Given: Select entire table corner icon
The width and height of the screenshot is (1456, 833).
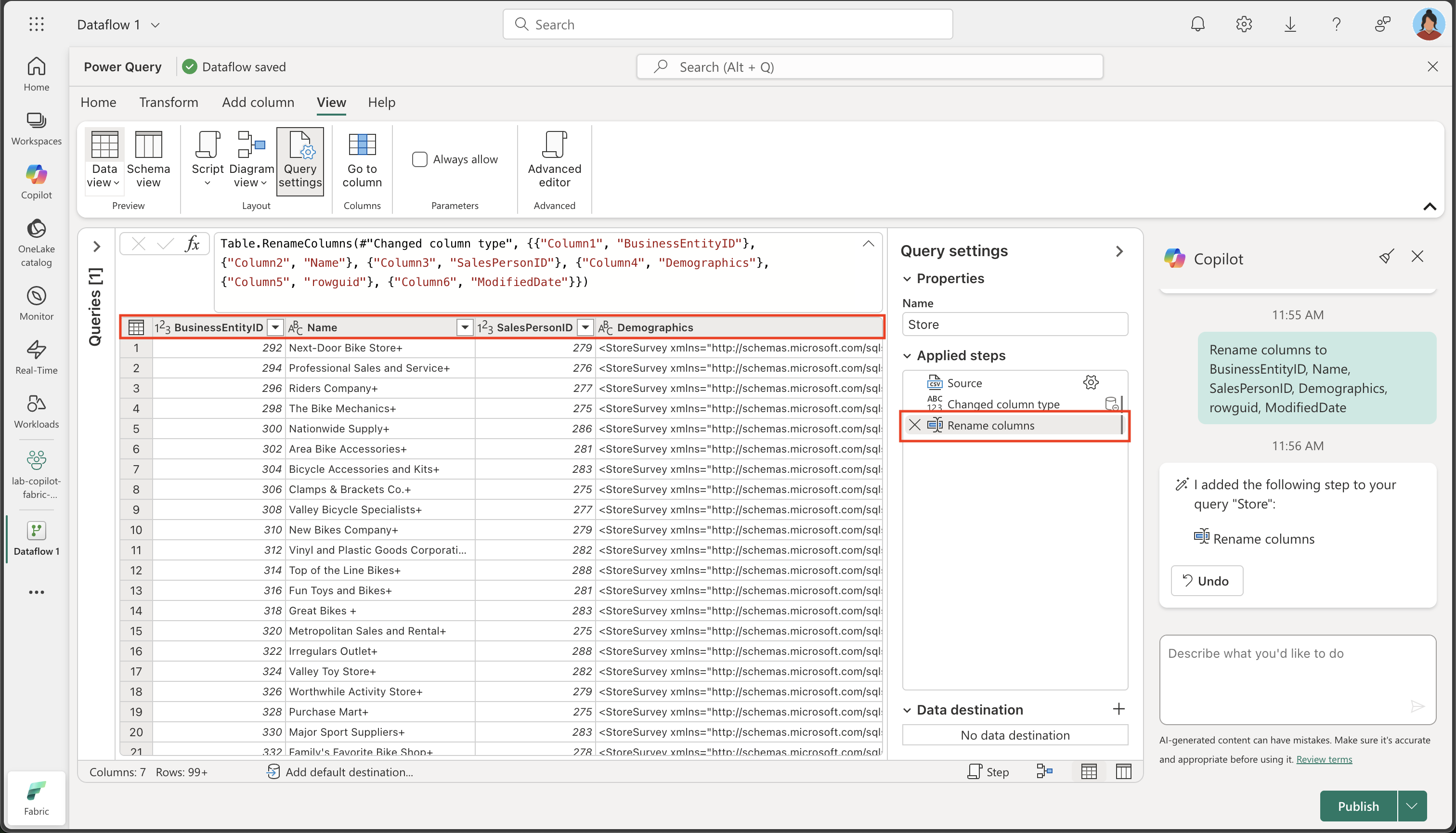Looking at the screenshot, I should (136, 327).
